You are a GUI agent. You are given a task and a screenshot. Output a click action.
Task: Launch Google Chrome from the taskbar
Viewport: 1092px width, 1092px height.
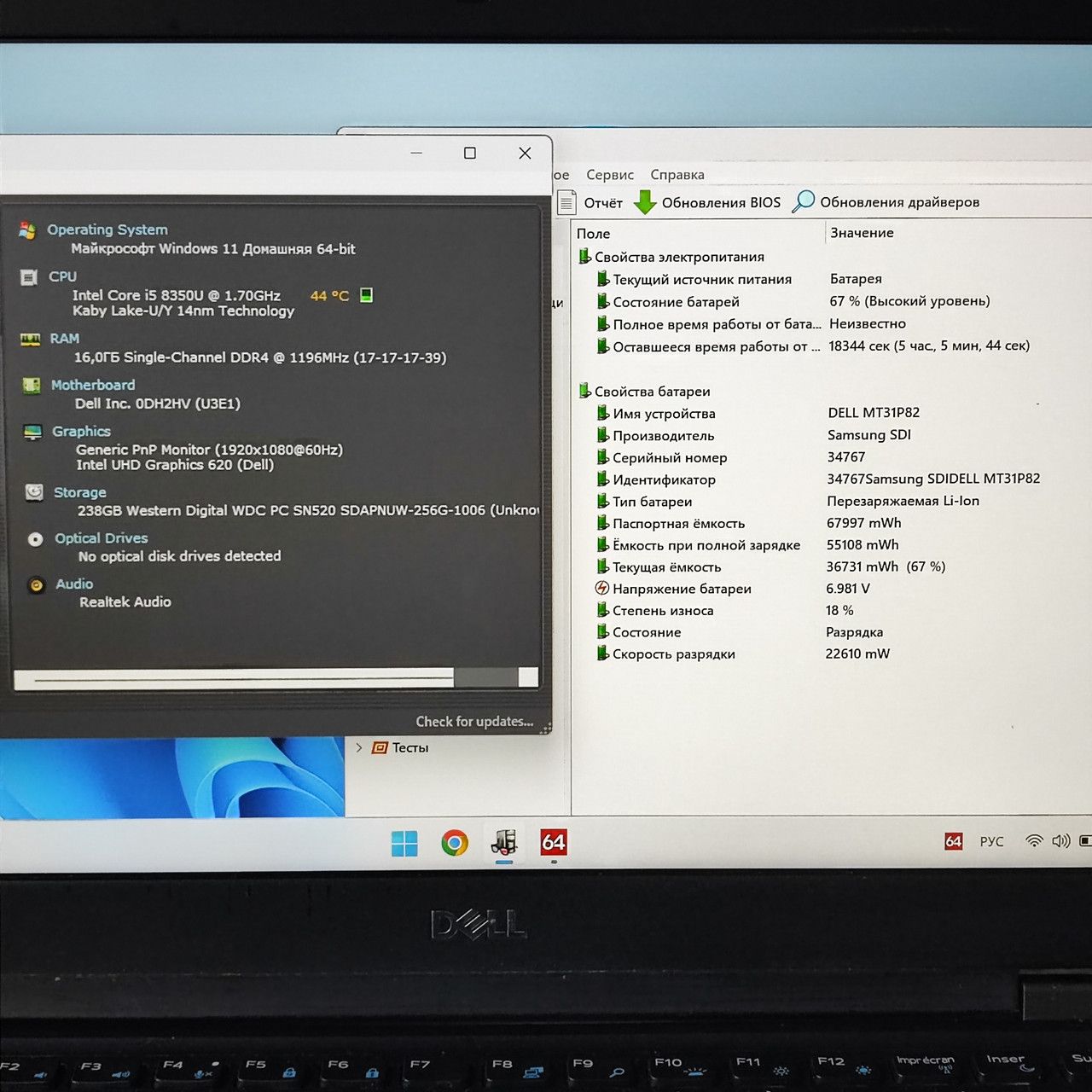coord(455,844)
